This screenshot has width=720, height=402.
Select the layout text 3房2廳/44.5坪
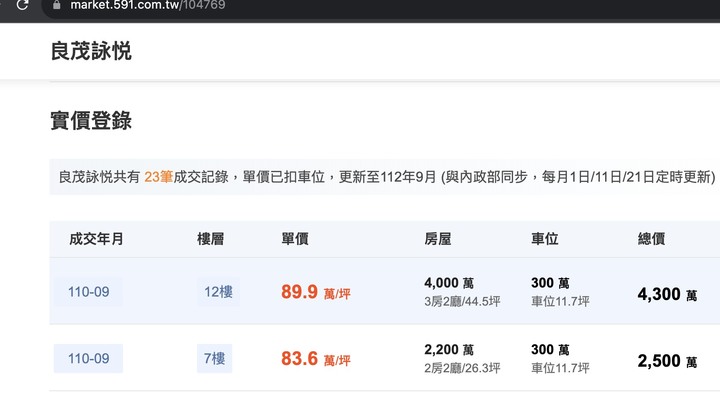[x=462, y=301]
